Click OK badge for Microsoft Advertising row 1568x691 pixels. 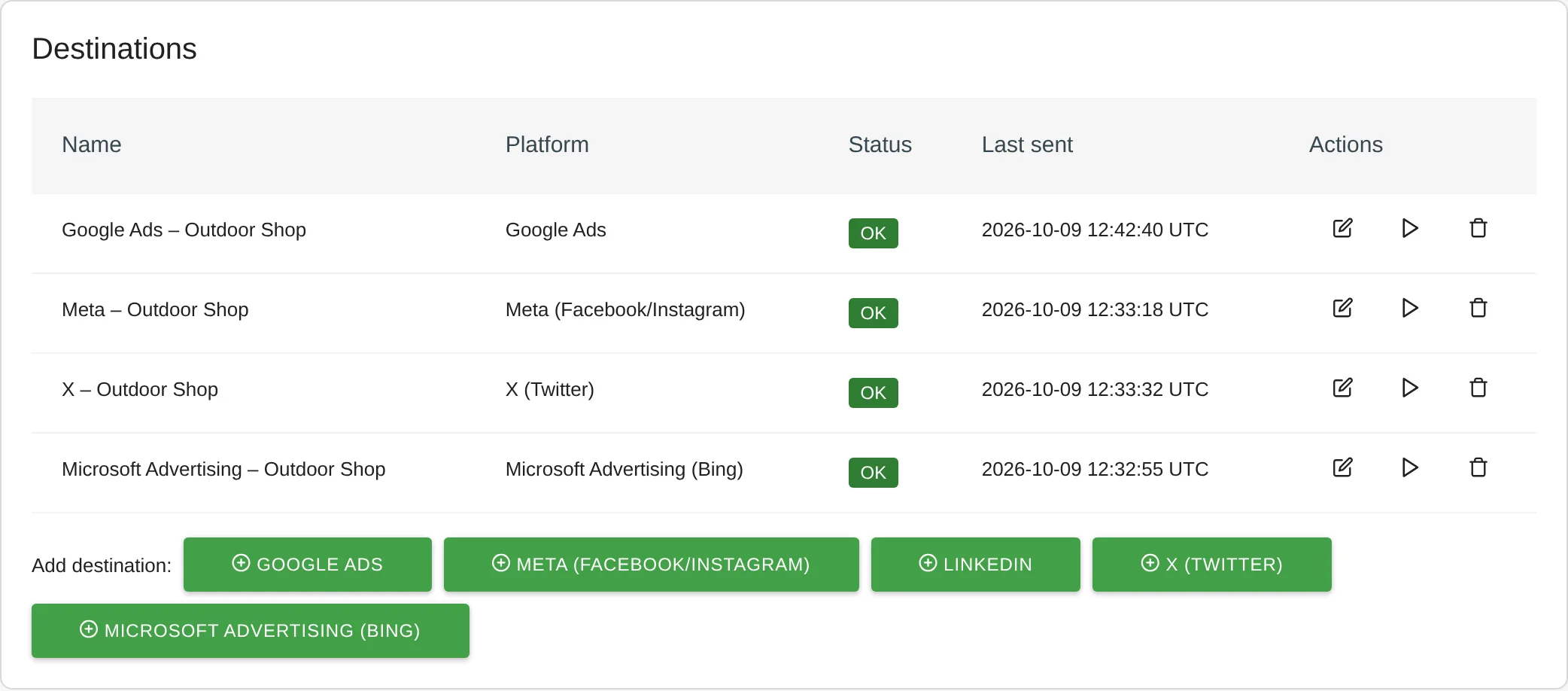[874, 473]
